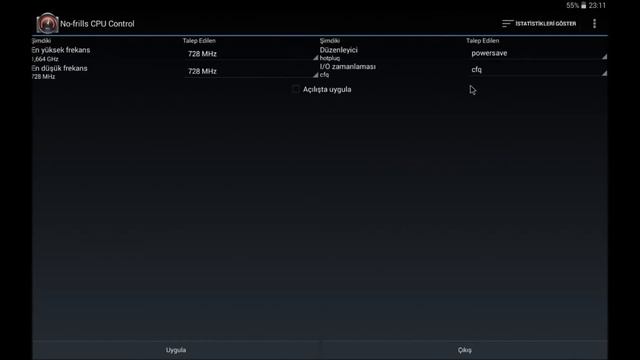This screenshot has height=360, width=640.
Task: Click the 55% battery percentage text
Action: pyautogui.click(x=572, y=5)
